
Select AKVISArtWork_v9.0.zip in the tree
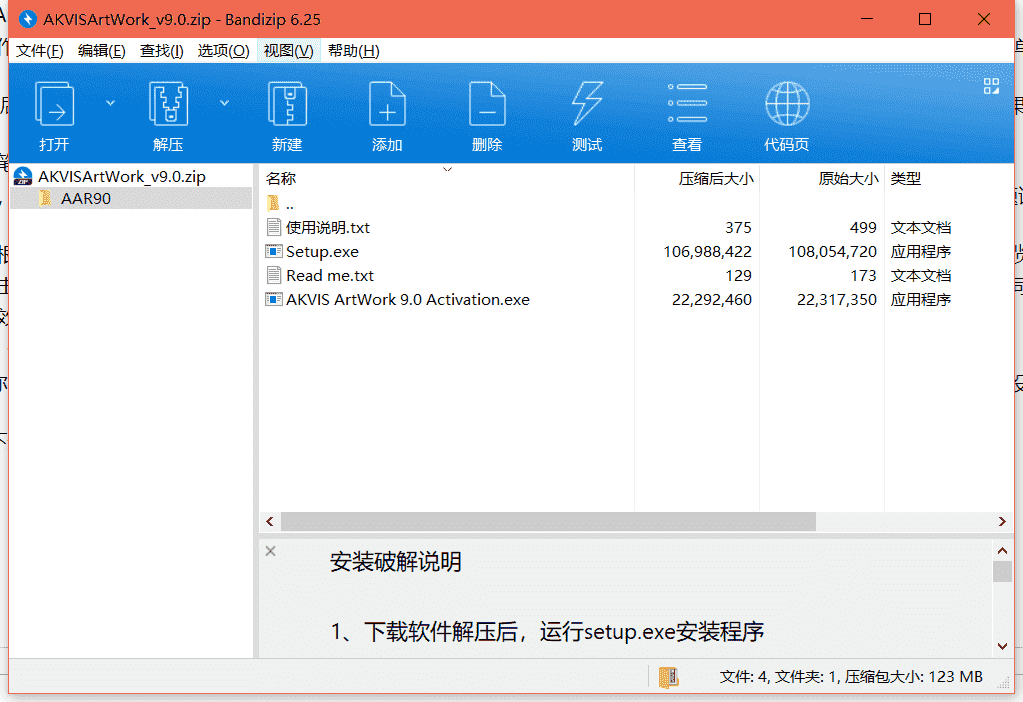click(x=121, y=176)
